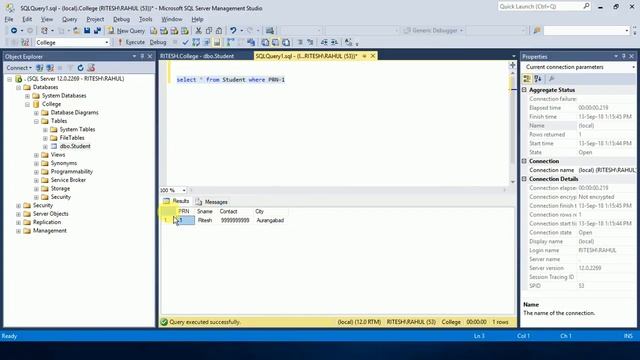Image resolution: width=640 pixels, height=360 pixels.
Task: Click the Navigate Backward icon
Action: coord(14,31)
